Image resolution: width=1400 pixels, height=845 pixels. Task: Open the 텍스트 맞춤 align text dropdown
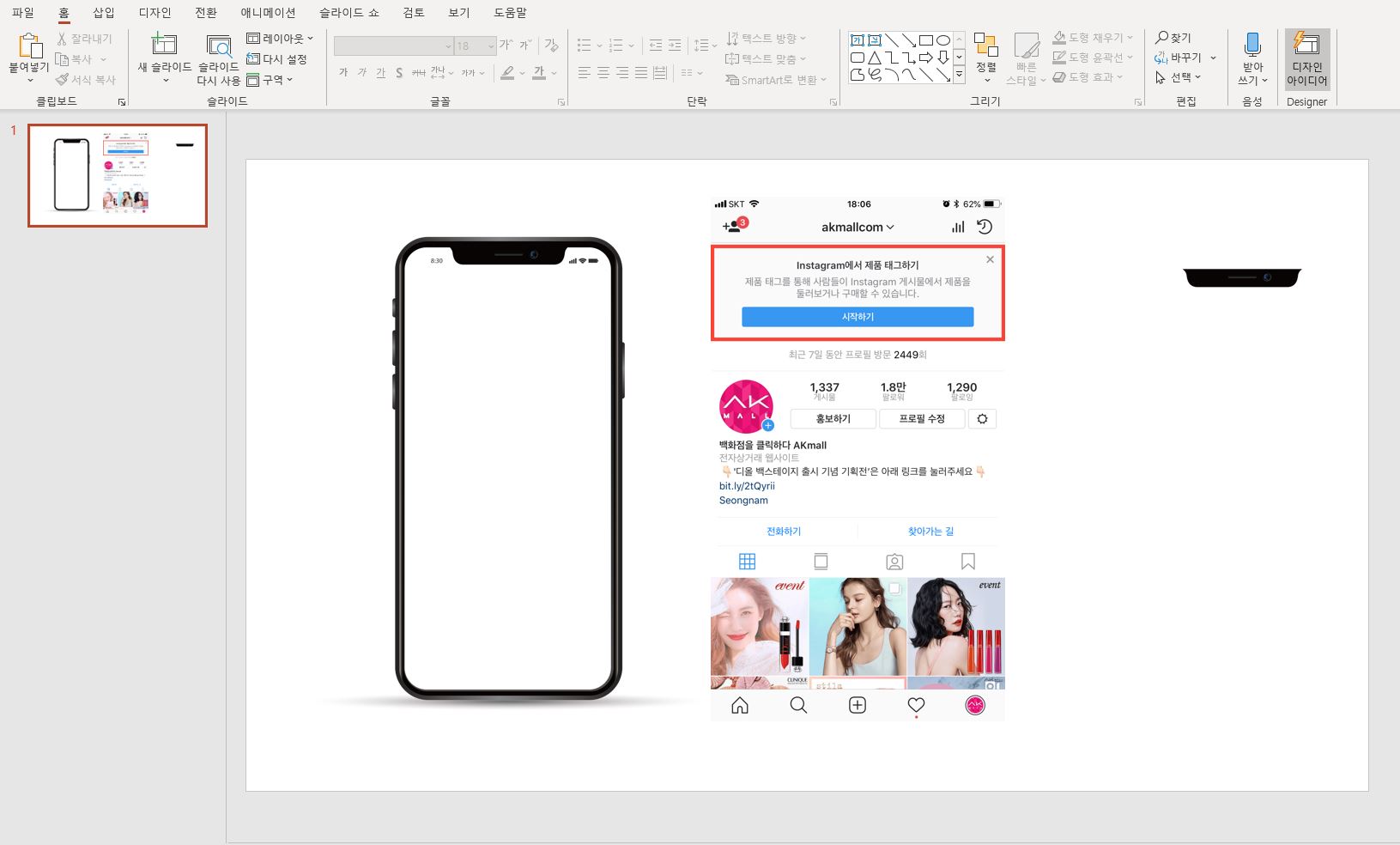[766, 59]
